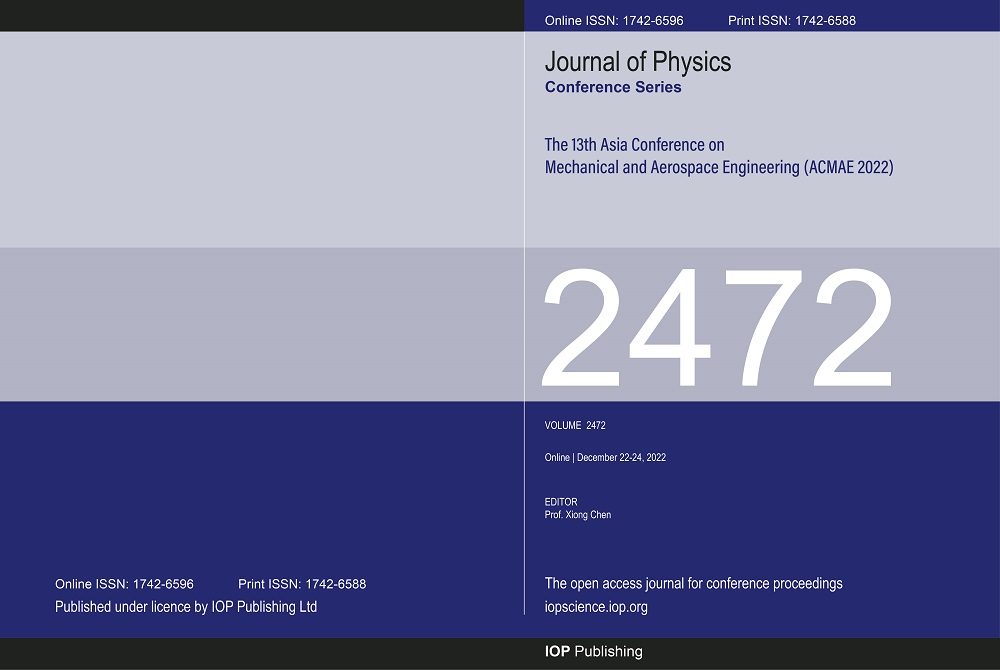Click the large 2472 volume number
This screenshot has width=1000, height=670.
click(x=717, y=328)
